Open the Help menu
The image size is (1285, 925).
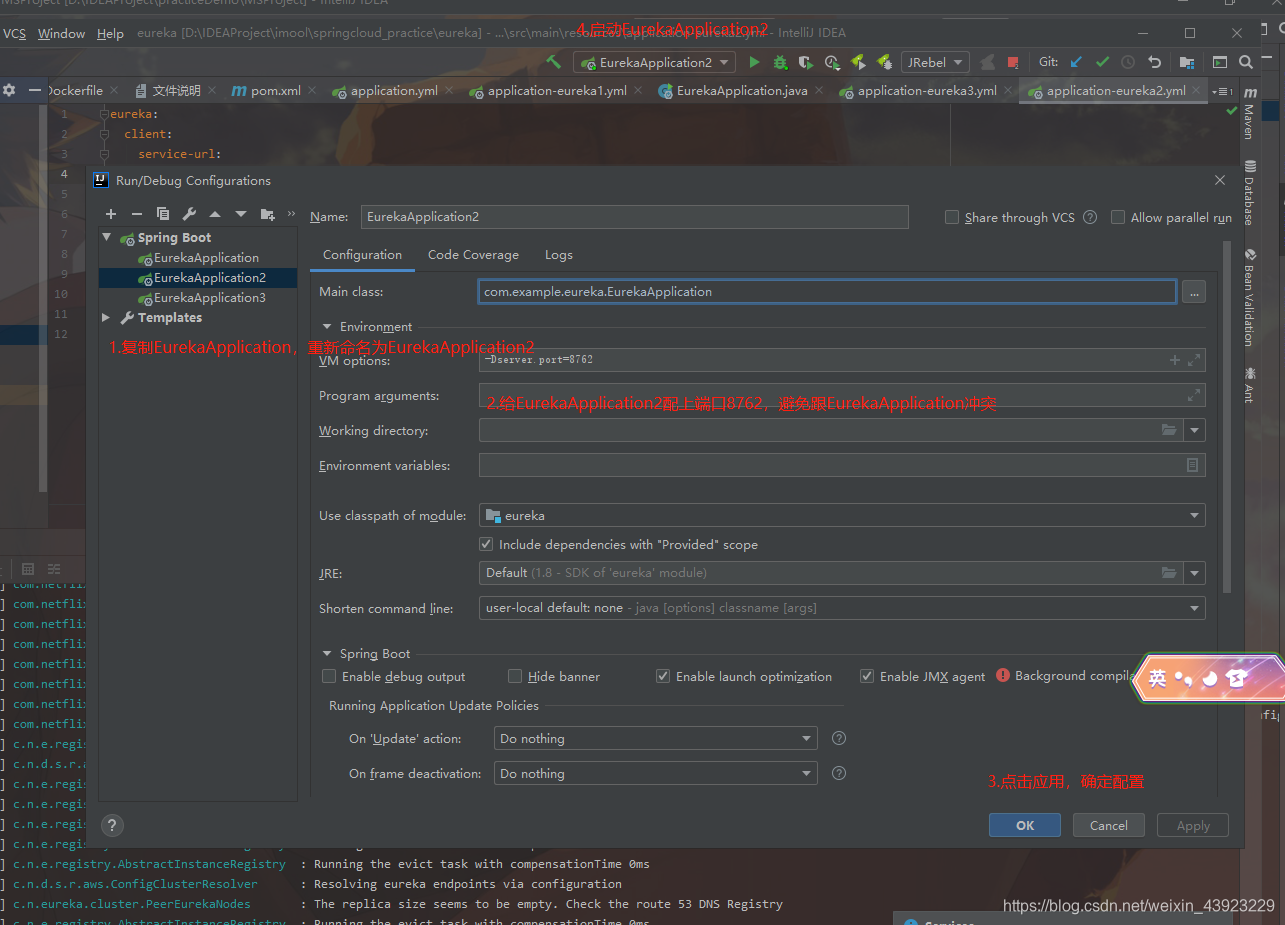pos(110,33)
